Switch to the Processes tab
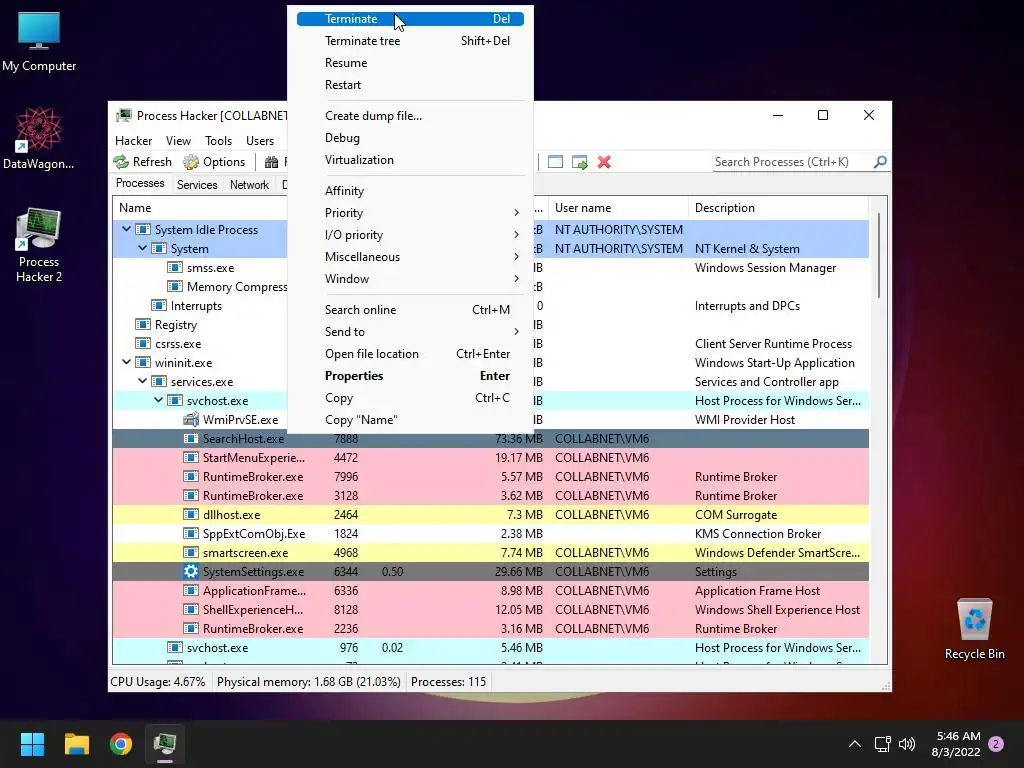1024x768 pixels. point(140,184)
